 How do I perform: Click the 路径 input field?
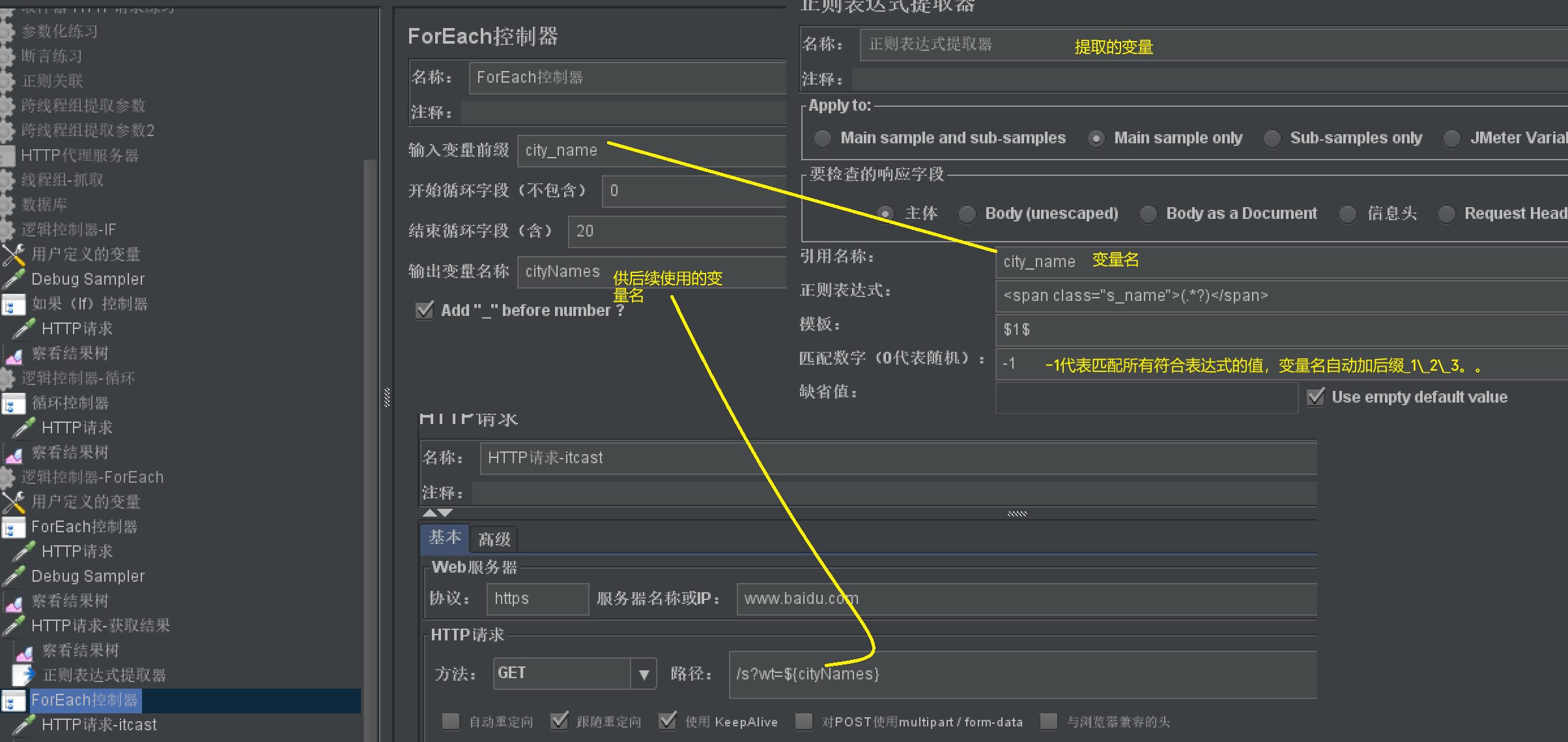coord(1023,674)
